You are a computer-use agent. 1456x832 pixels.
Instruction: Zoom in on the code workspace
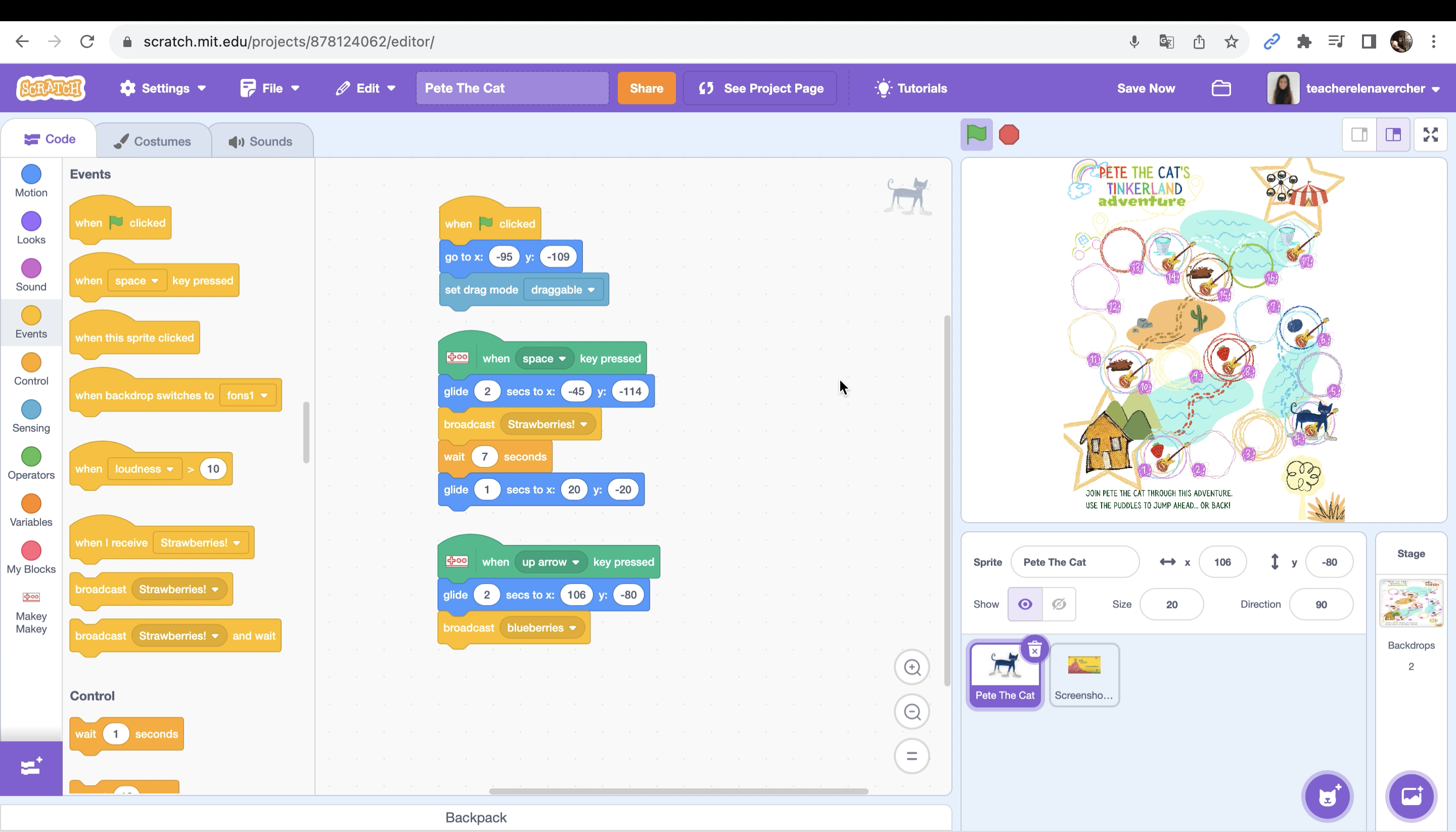(912, 667)
